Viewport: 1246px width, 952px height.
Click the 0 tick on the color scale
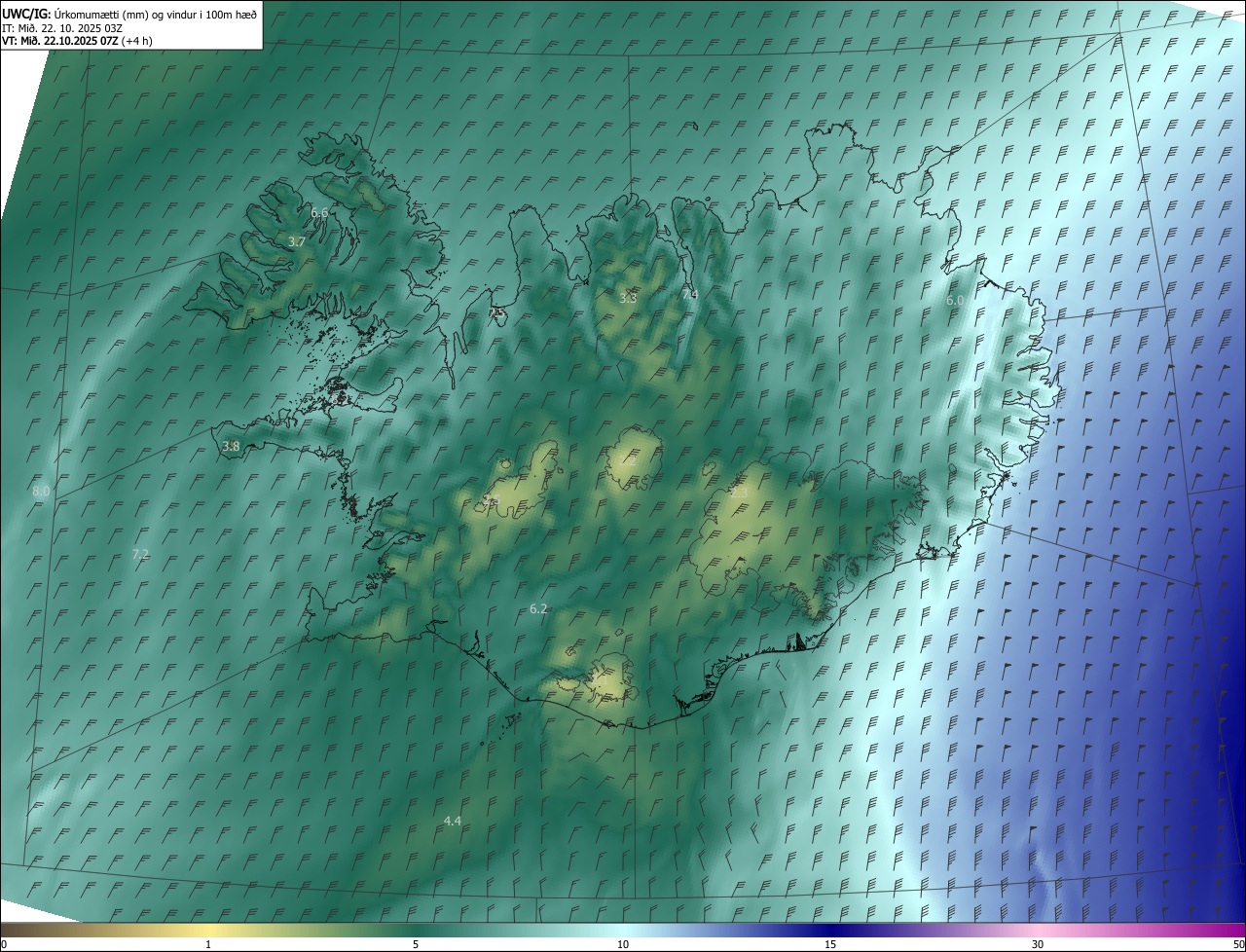(4, 944)
